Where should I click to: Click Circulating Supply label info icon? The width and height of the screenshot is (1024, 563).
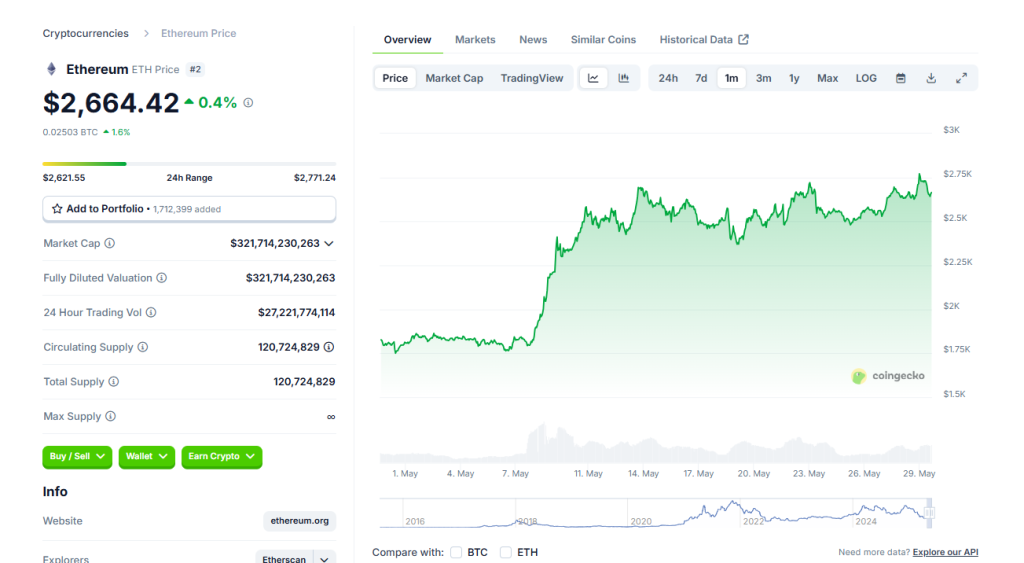142,347
